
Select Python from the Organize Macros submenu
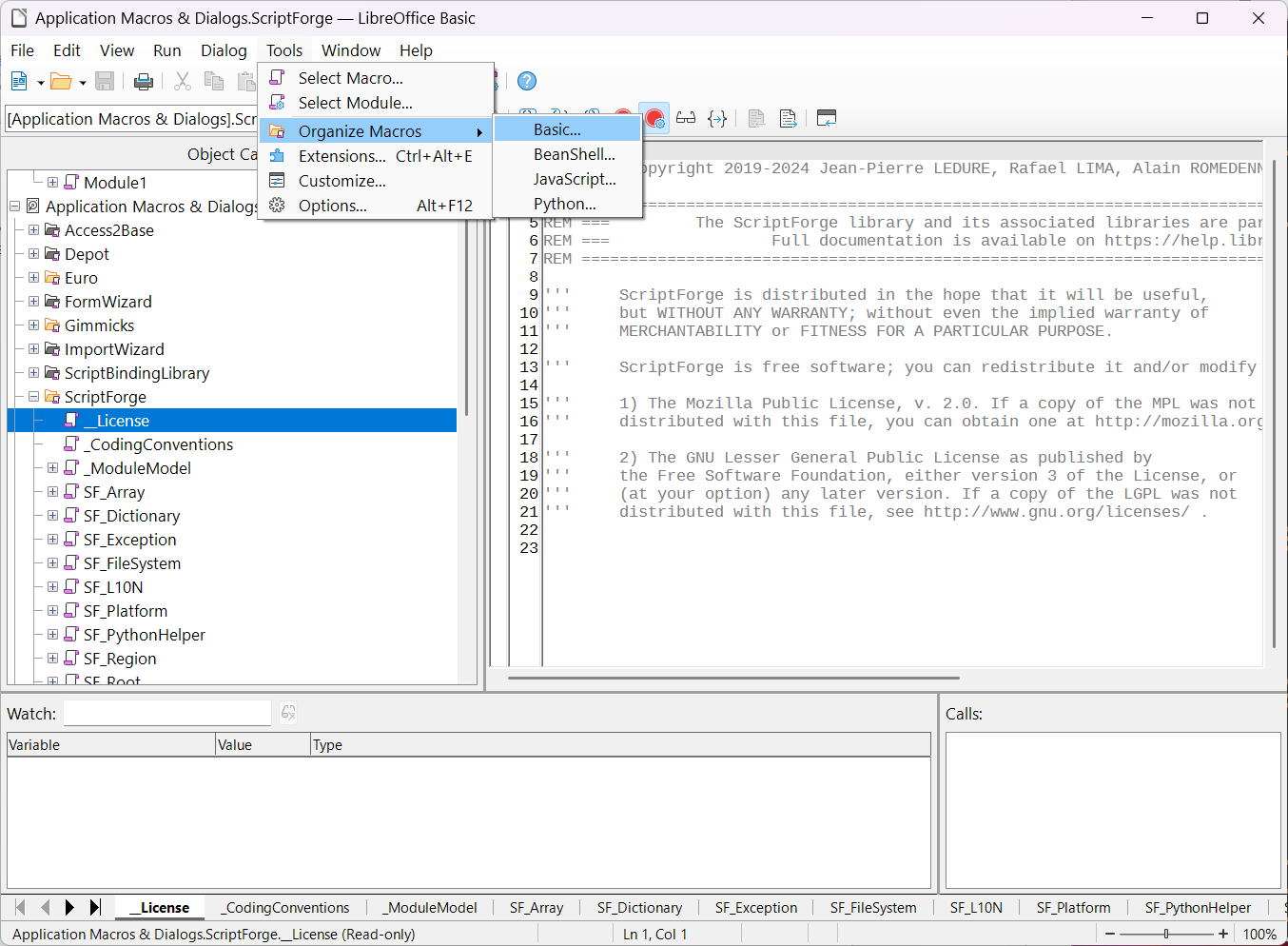pos(567,203)
